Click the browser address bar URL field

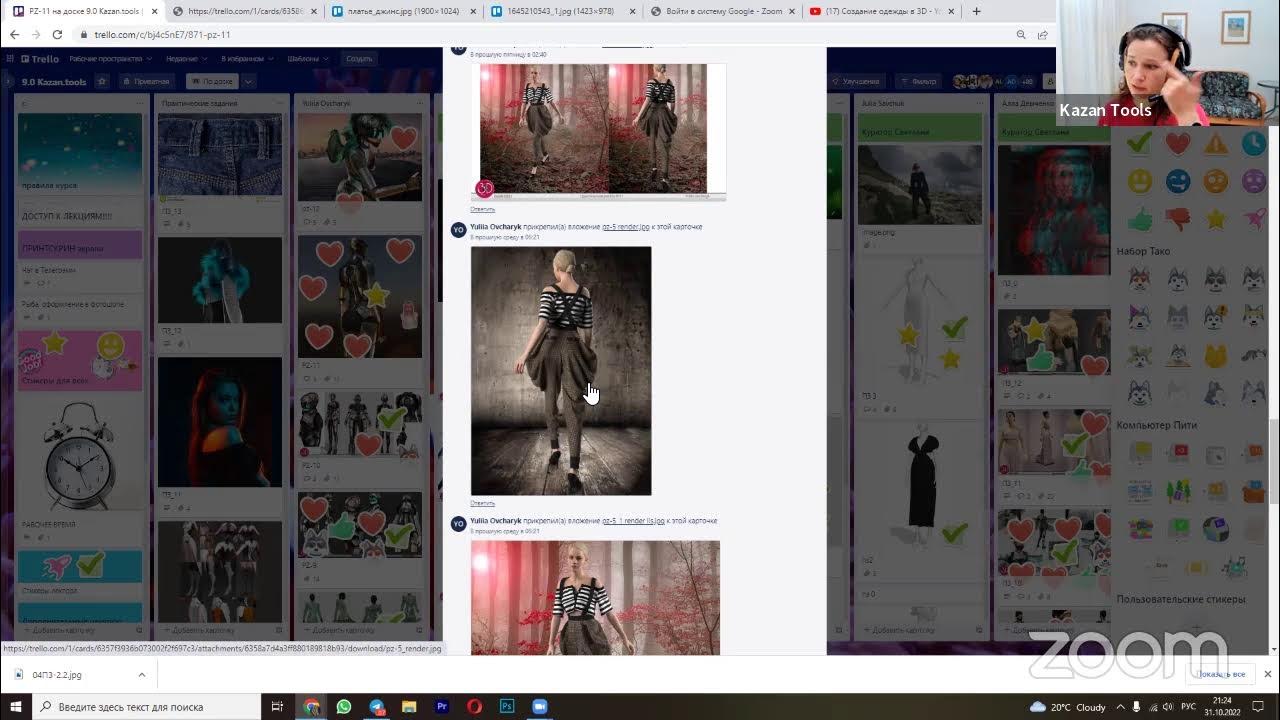pyautogui.click(x=540, y=34)
